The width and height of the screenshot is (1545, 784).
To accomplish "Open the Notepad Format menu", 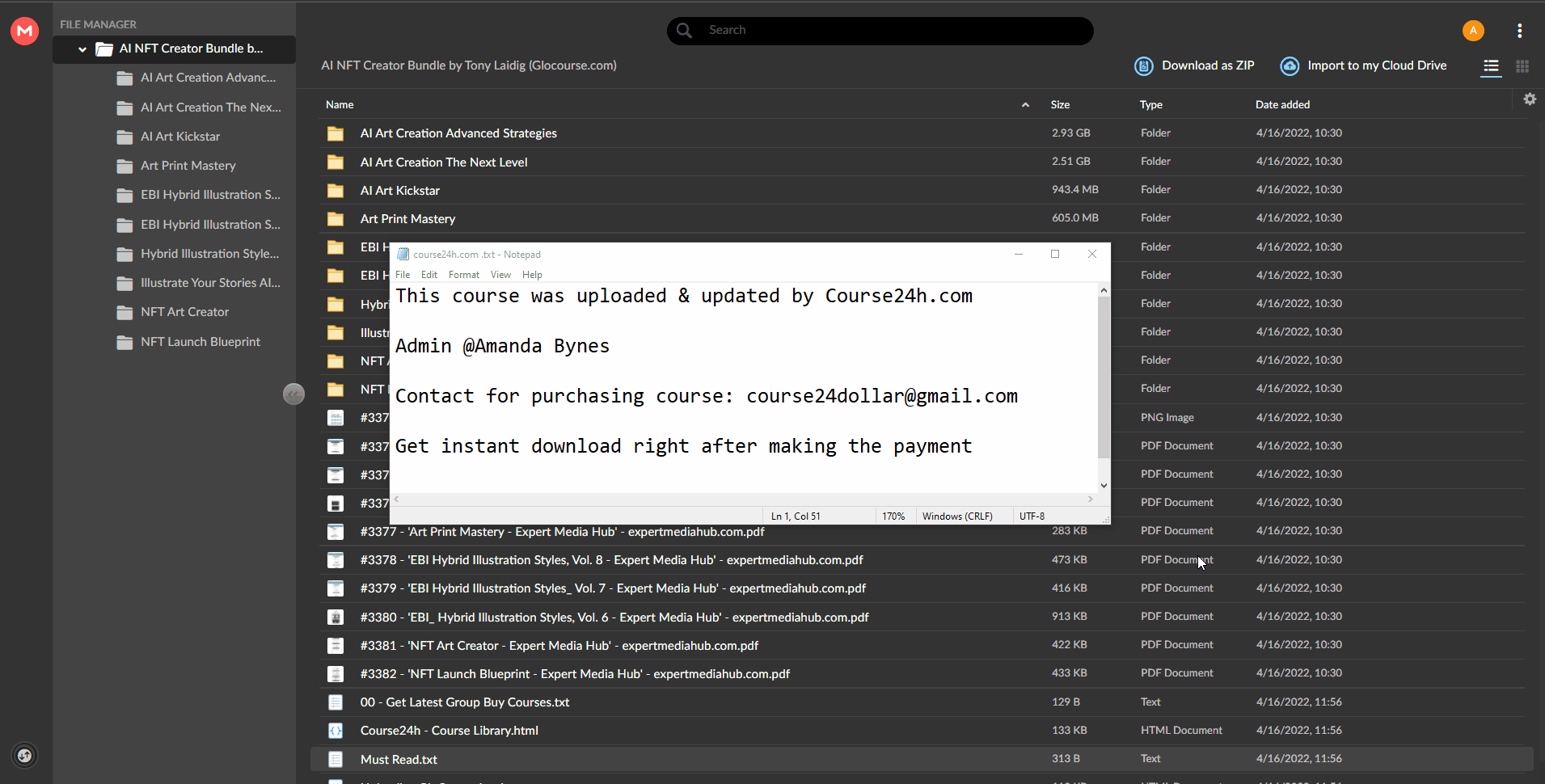I will coord(464,275).
